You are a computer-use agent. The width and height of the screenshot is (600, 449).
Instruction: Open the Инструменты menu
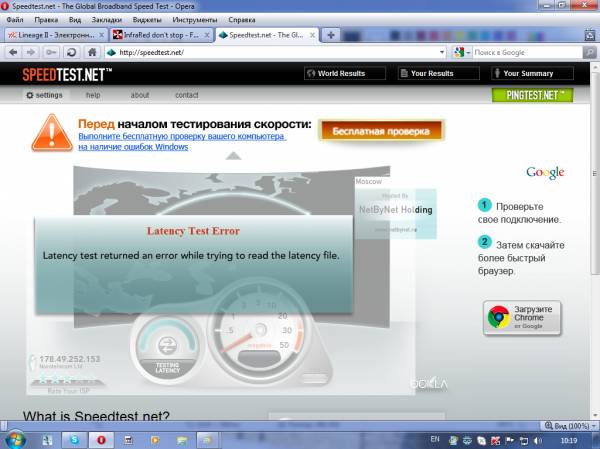coord(195,20)
